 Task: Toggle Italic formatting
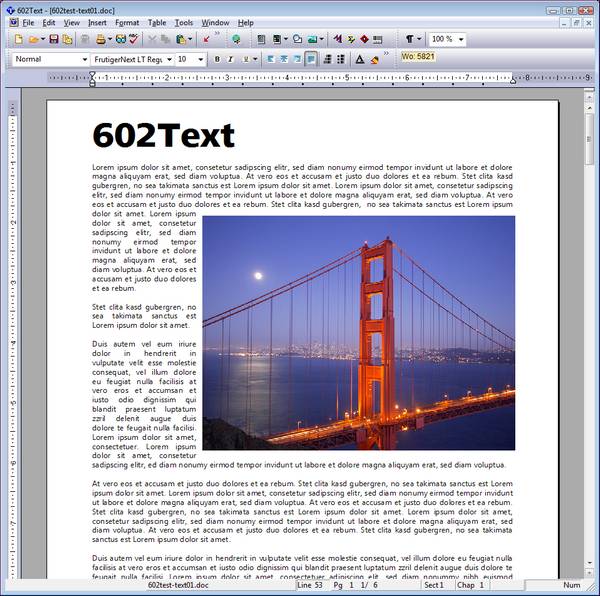click(230, 59)
